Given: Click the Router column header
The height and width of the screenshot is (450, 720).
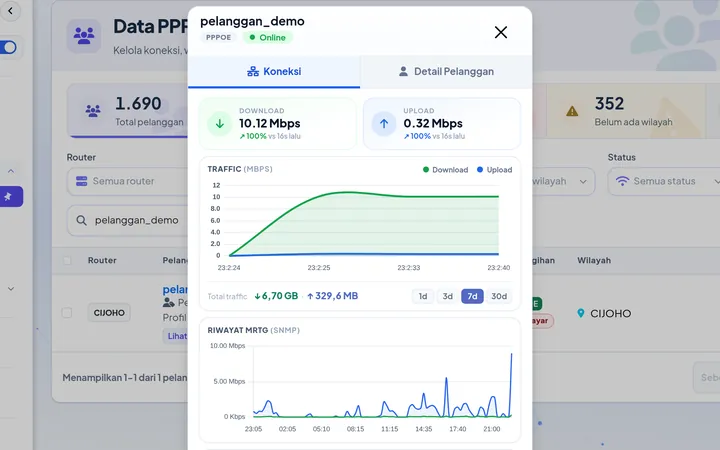Looking at the screenshot, I should [102, 260].
